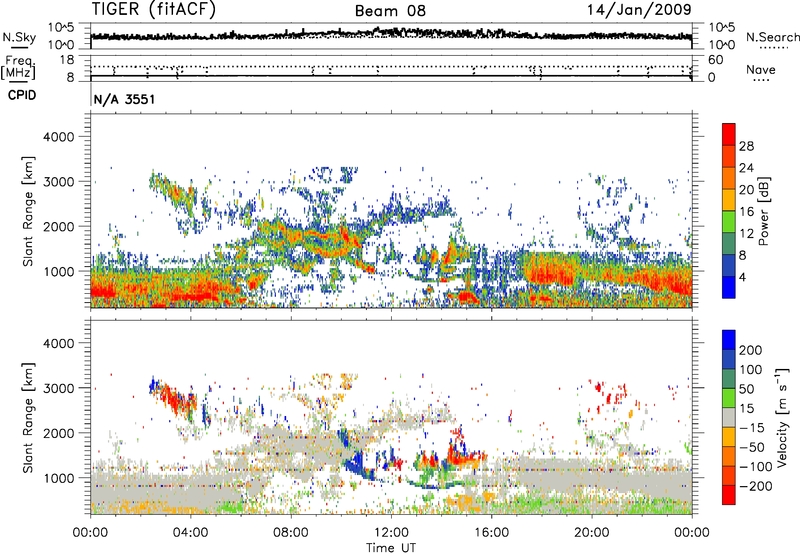Click the '20:00' time tick label
The image size is (800, 554).
[591, 533]
